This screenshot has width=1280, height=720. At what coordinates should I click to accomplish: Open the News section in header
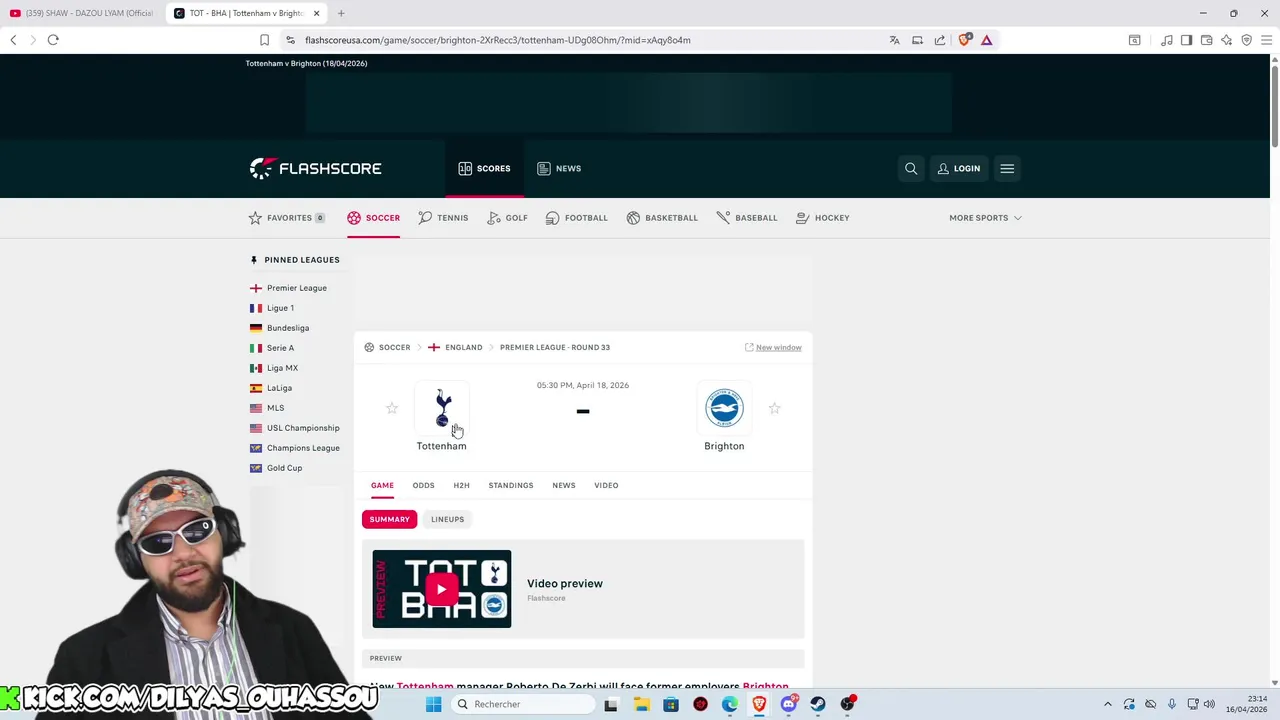(x=559, y=168)
